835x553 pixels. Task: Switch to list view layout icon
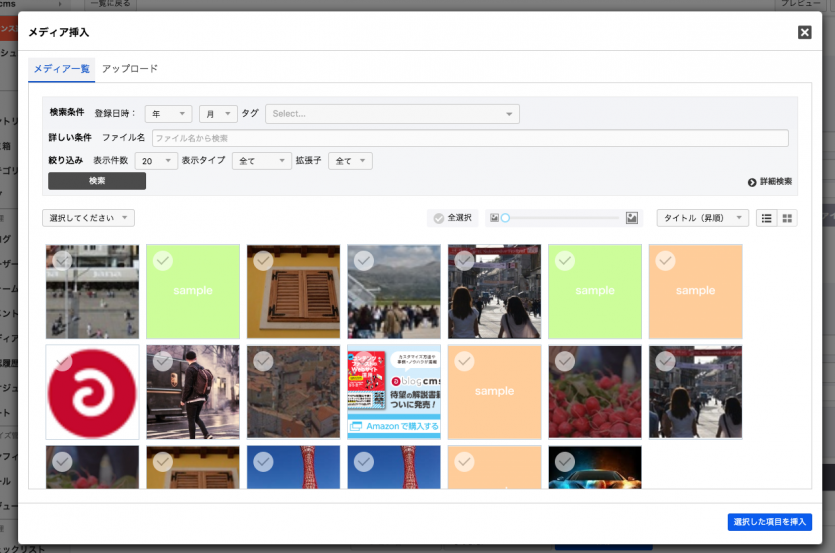767,218
